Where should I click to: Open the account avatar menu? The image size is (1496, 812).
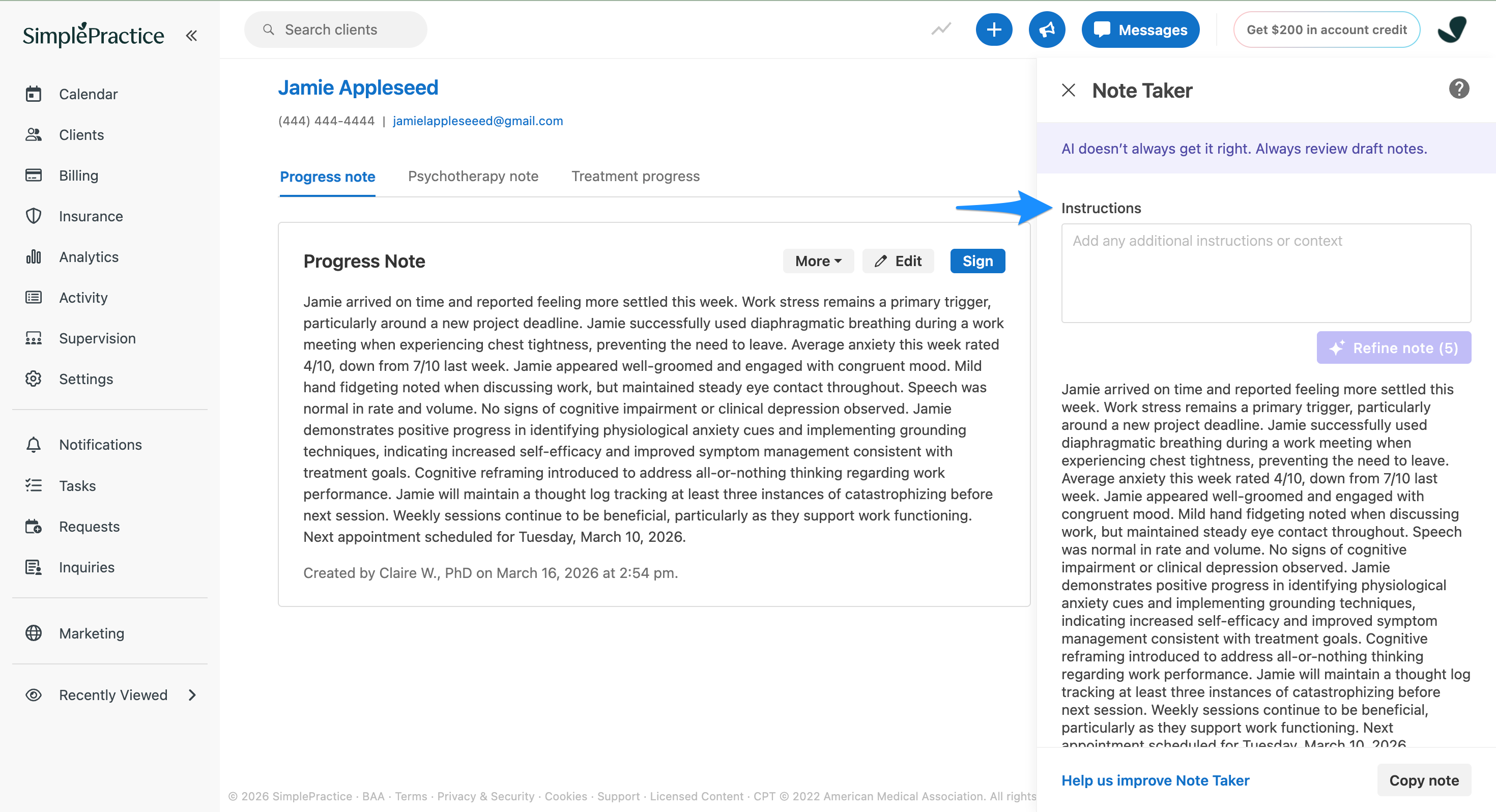pyautogui.click(x=1452, y=30)
